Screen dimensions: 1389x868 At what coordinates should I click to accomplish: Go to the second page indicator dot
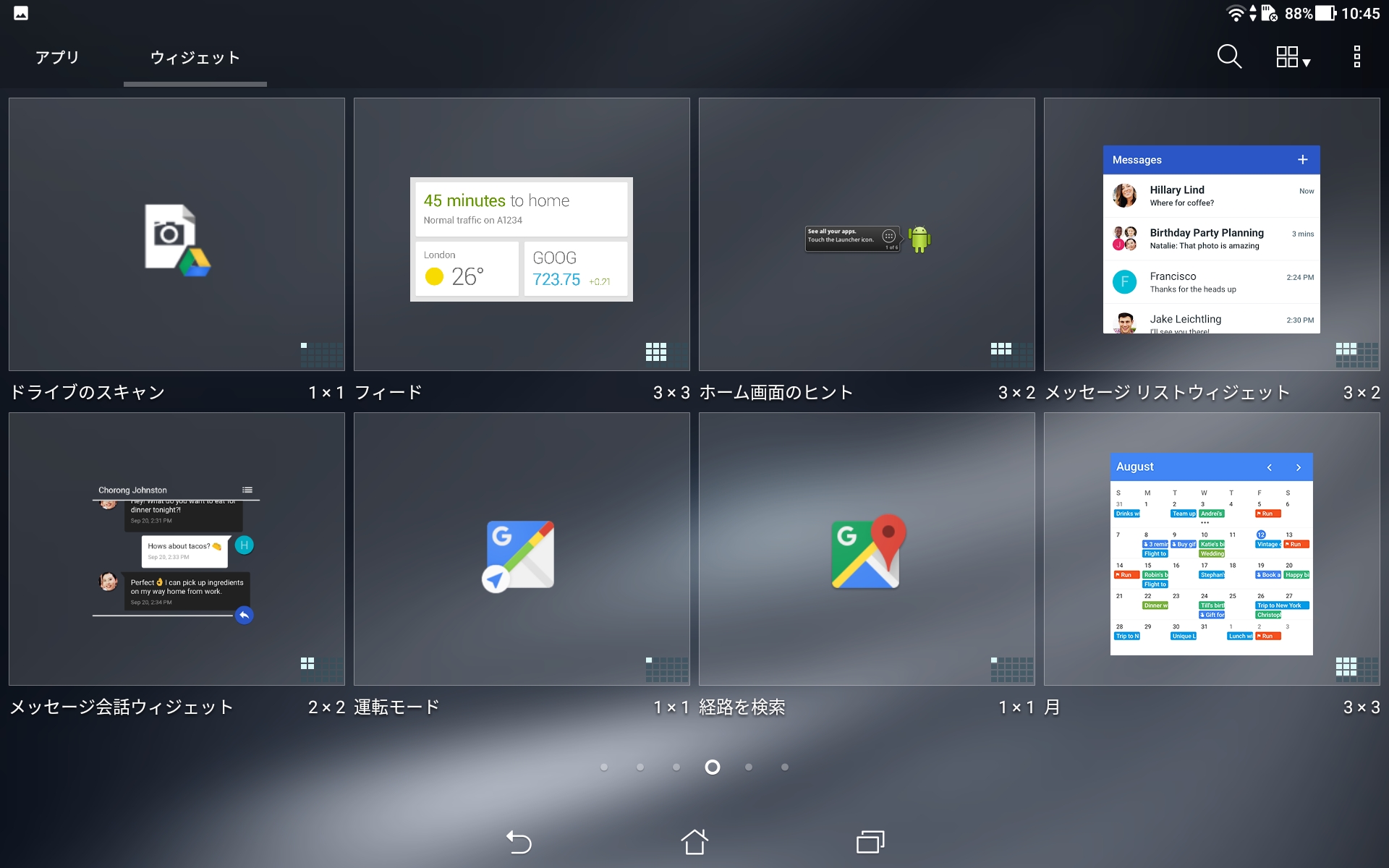pos(640,767)
